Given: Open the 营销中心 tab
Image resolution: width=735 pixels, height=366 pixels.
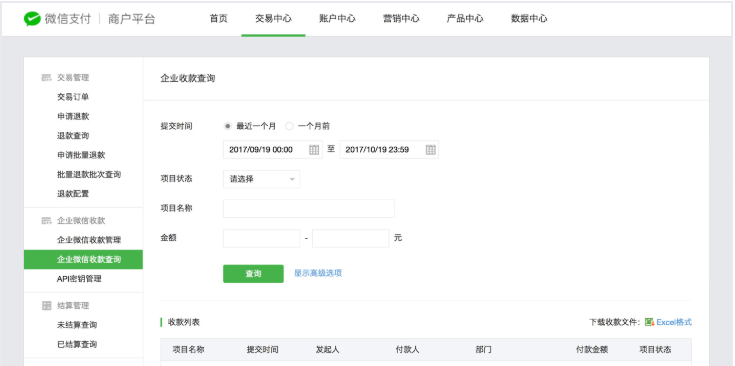Looking at the screenshot, I should [x=401, y=19].
